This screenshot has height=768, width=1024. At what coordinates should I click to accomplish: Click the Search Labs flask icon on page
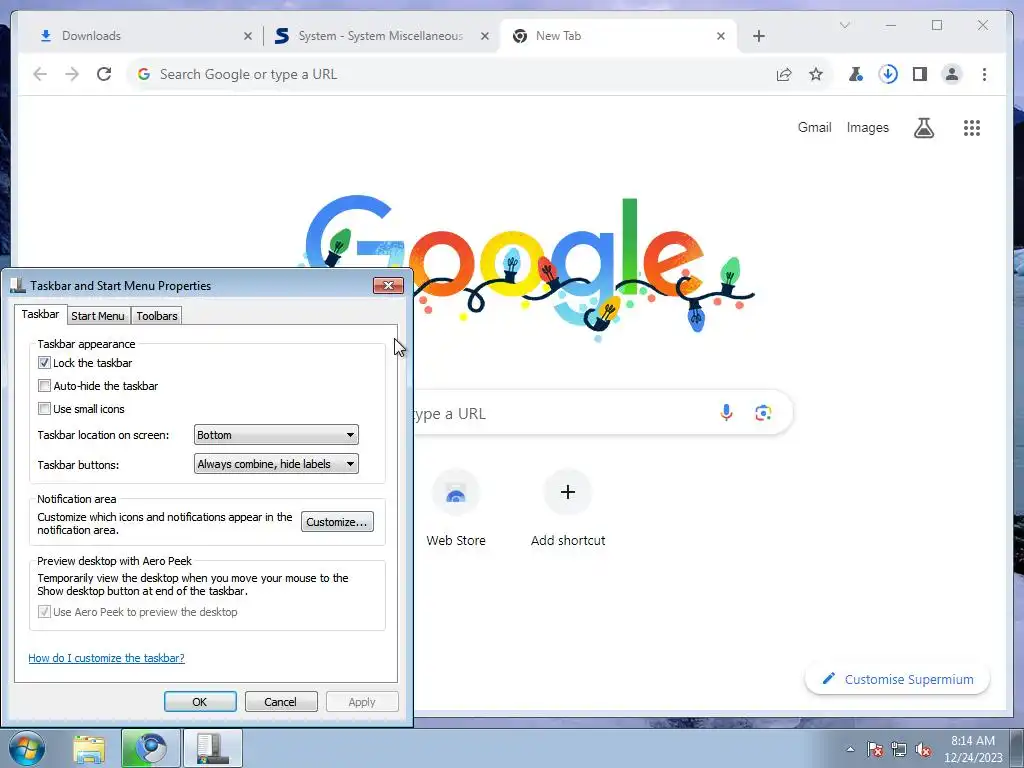[x=923, y=127]
